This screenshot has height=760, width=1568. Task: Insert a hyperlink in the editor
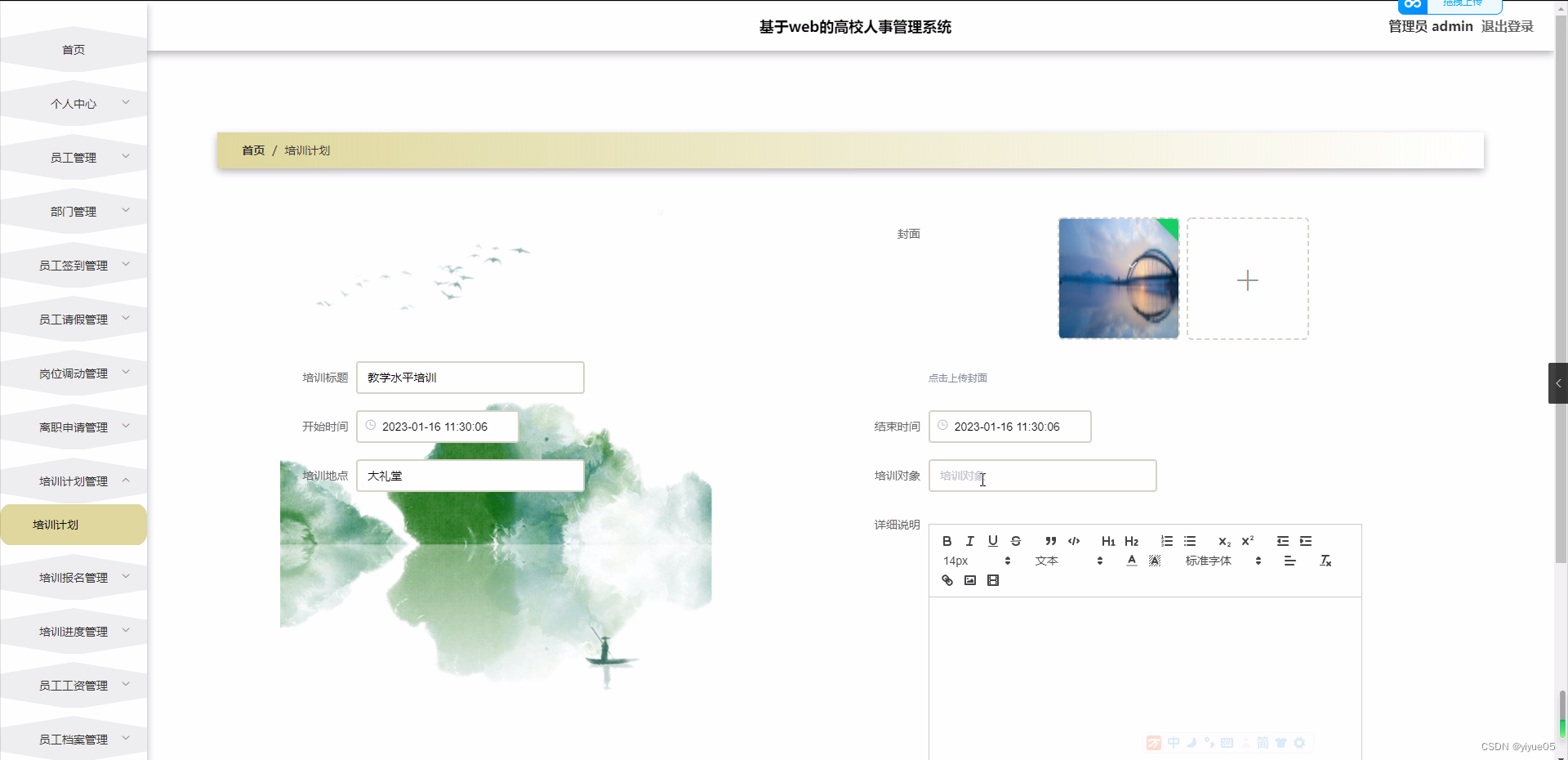[x=947, y=580]
